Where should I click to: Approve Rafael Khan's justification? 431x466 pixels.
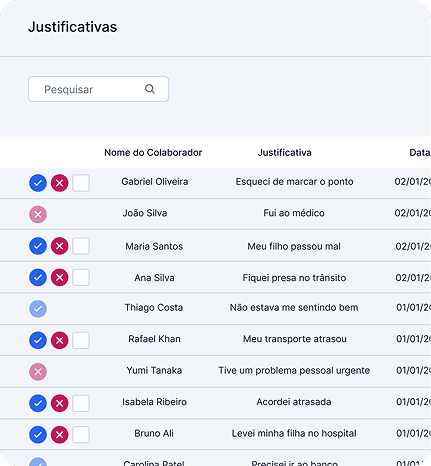point(38,340)
